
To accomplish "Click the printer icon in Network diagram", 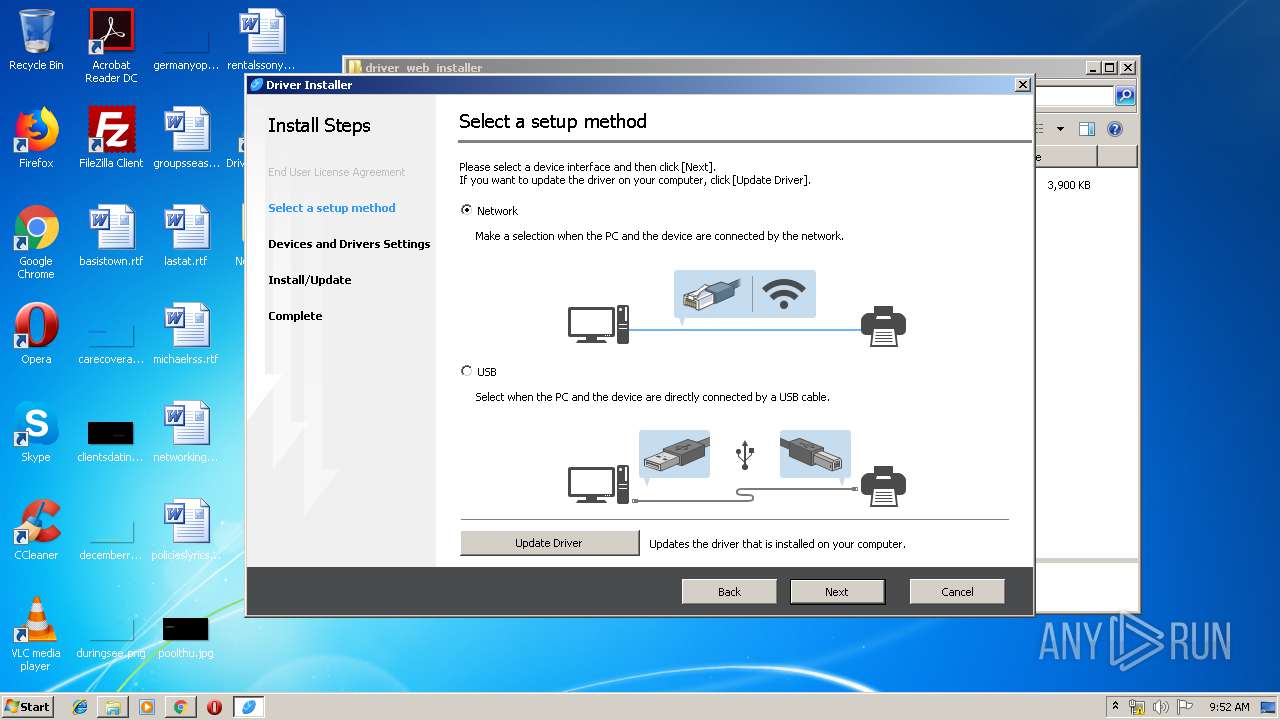I will pos(883,326).
